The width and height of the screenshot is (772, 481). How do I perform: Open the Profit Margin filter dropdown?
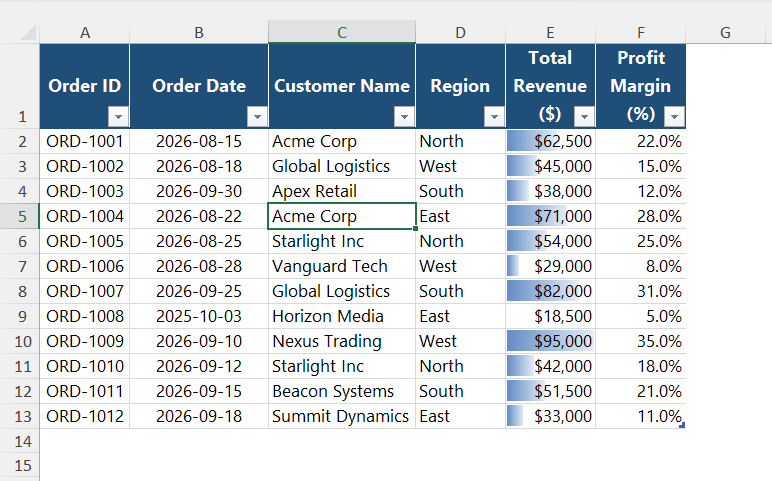pyautogui.click(x=674, y=117)
